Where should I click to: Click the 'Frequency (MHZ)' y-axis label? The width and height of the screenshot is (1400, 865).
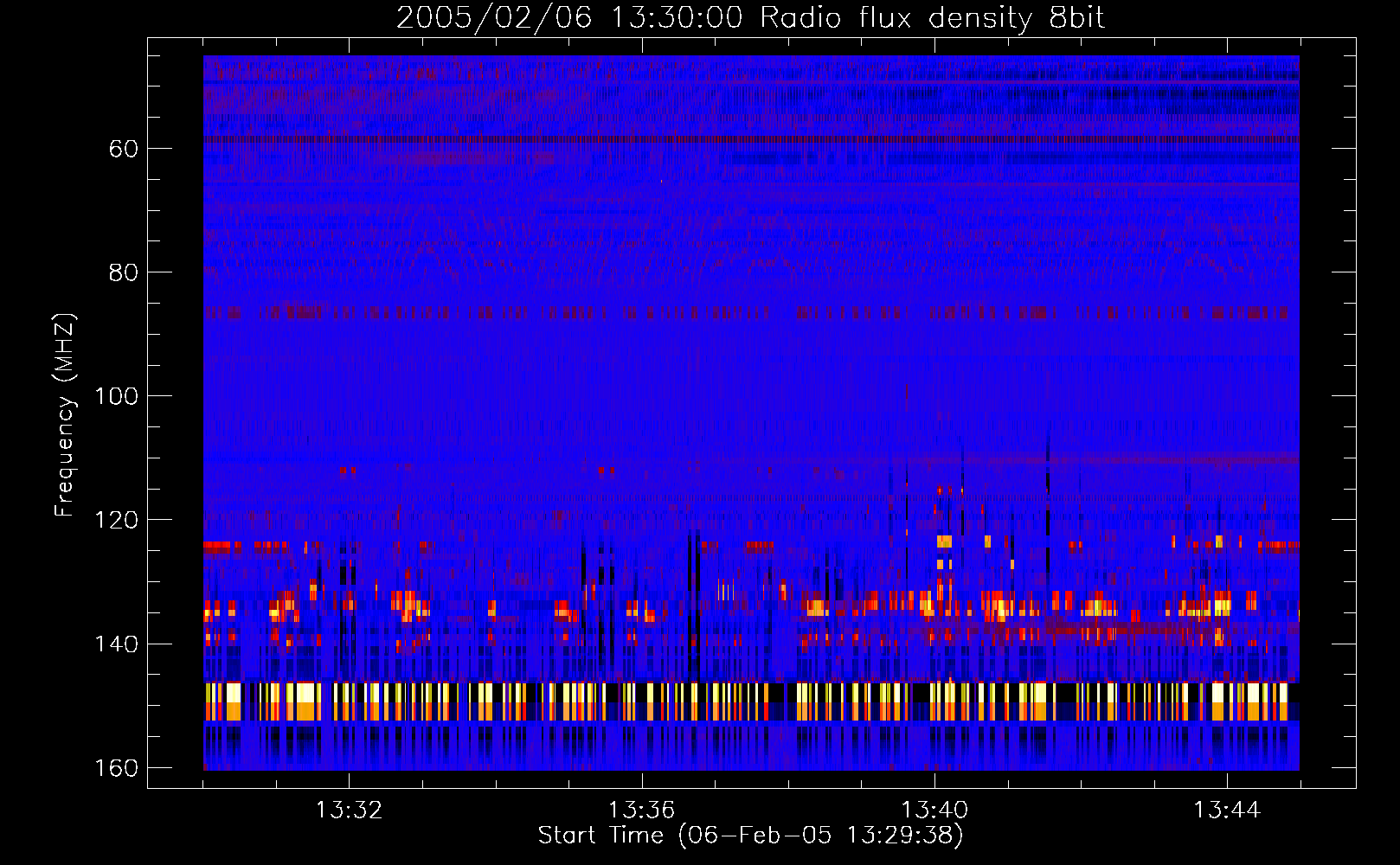point(64,414)
